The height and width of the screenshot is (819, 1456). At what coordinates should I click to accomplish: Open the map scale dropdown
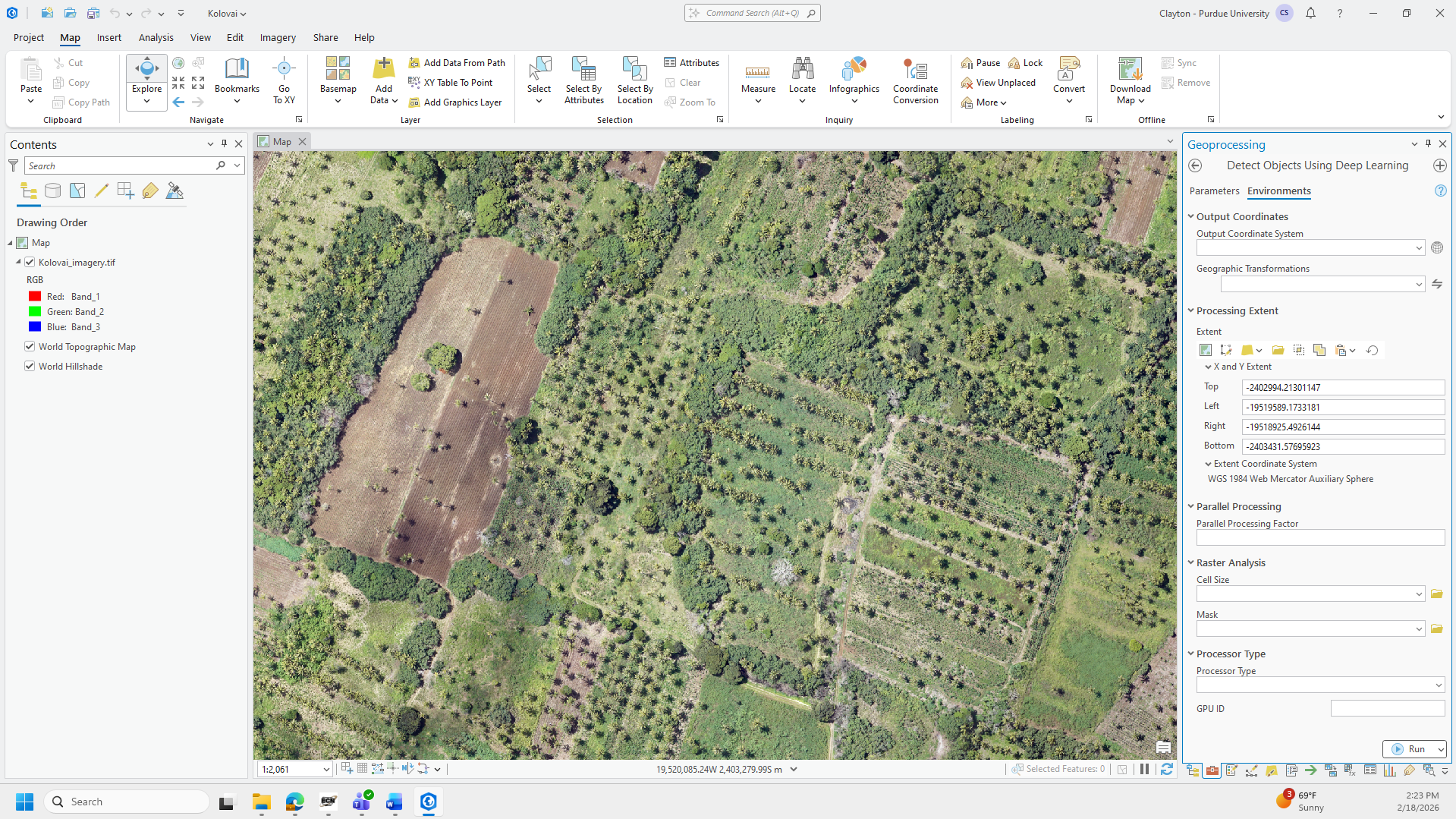(326, 770)
